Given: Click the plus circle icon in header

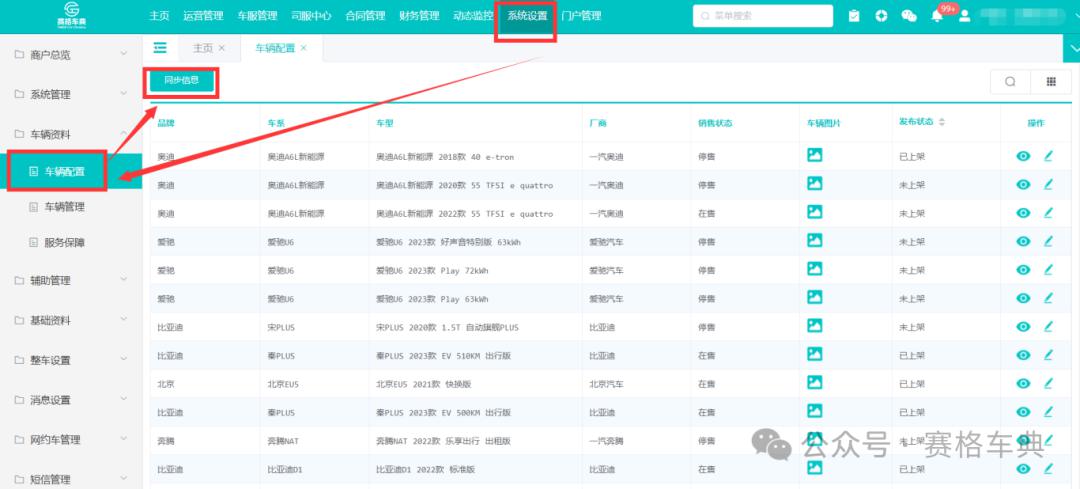Looking at the screenshot, I should 881,16.
